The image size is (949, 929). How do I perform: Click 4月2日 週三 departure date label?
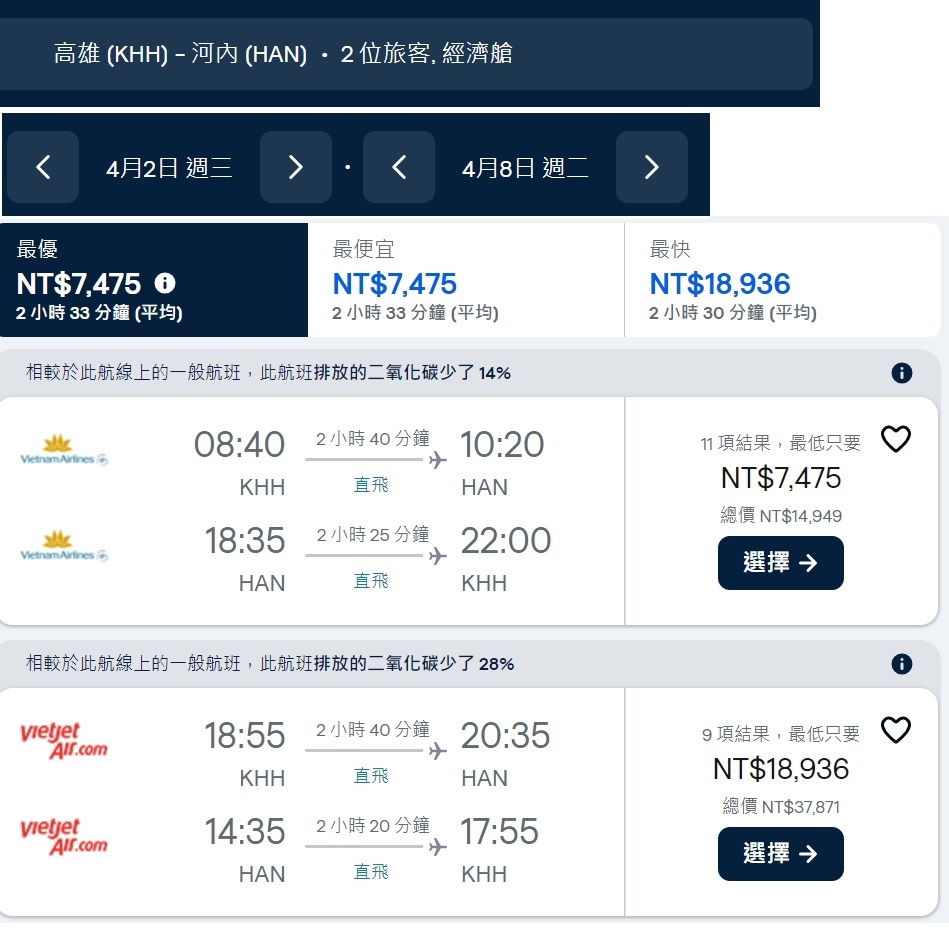pos(169,168)
